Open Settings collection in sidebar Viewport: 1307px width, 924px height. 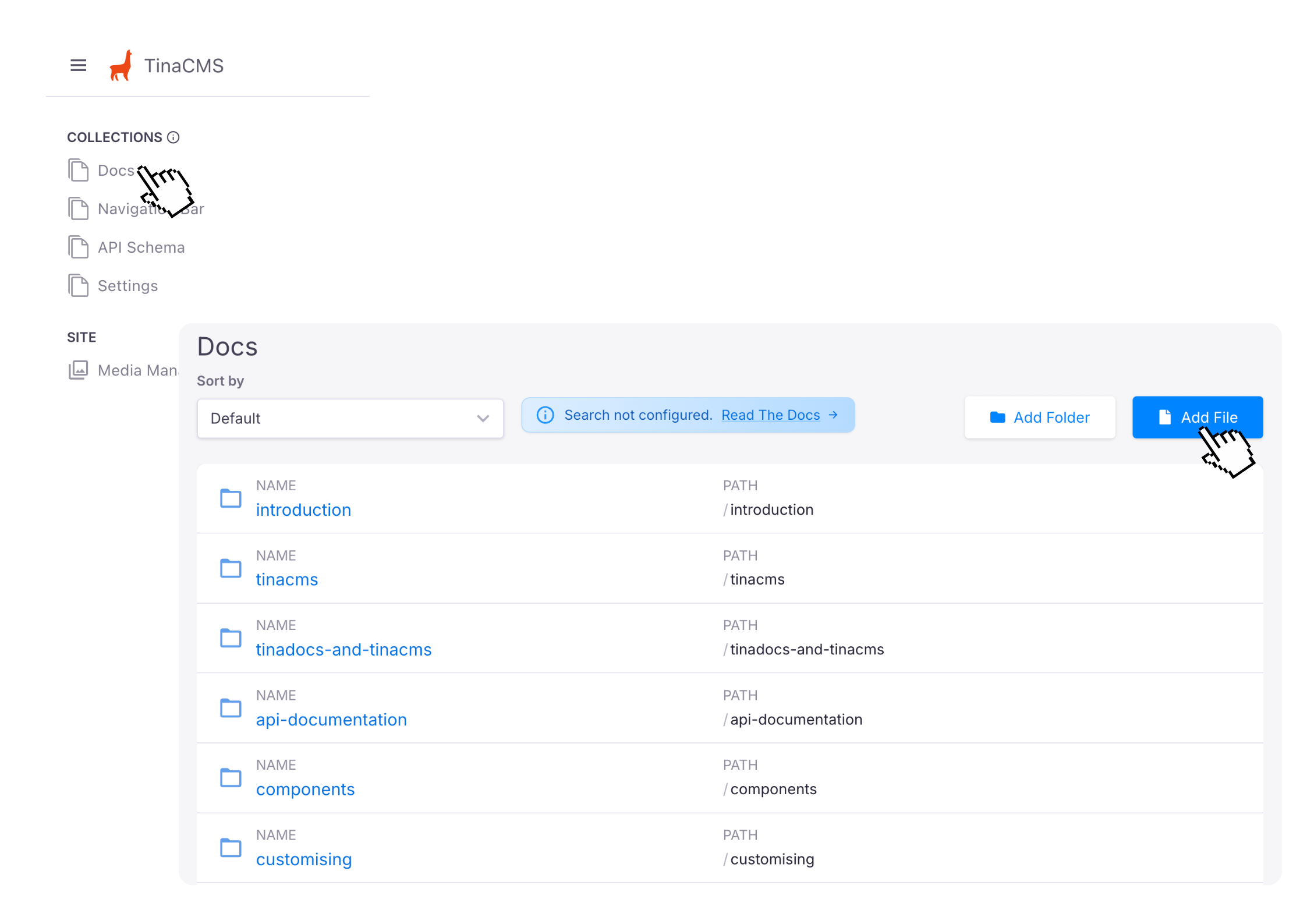click(x=127, y=286)
